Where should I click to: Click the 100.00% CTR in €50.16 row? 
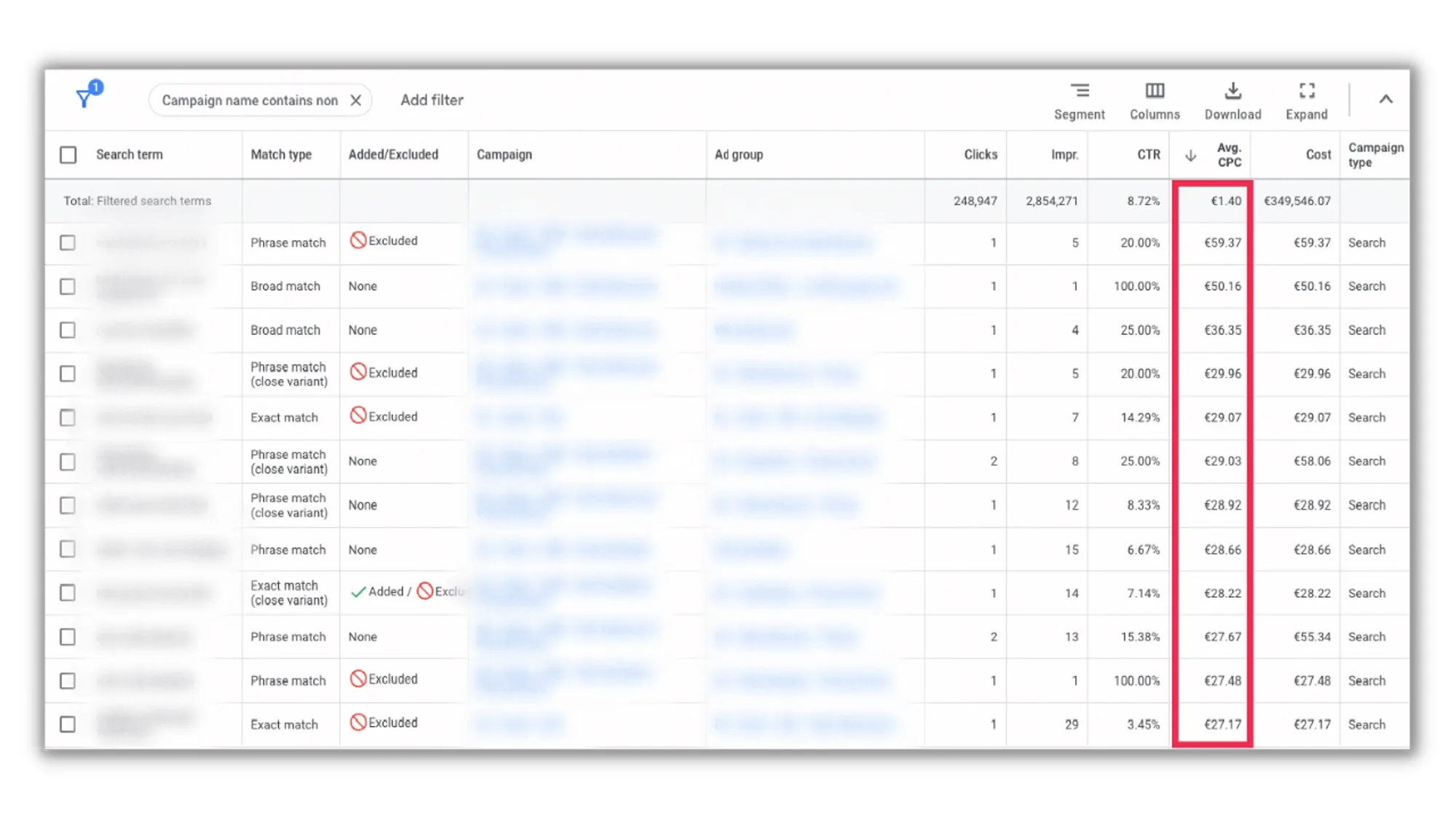(x=1136, y=286)
